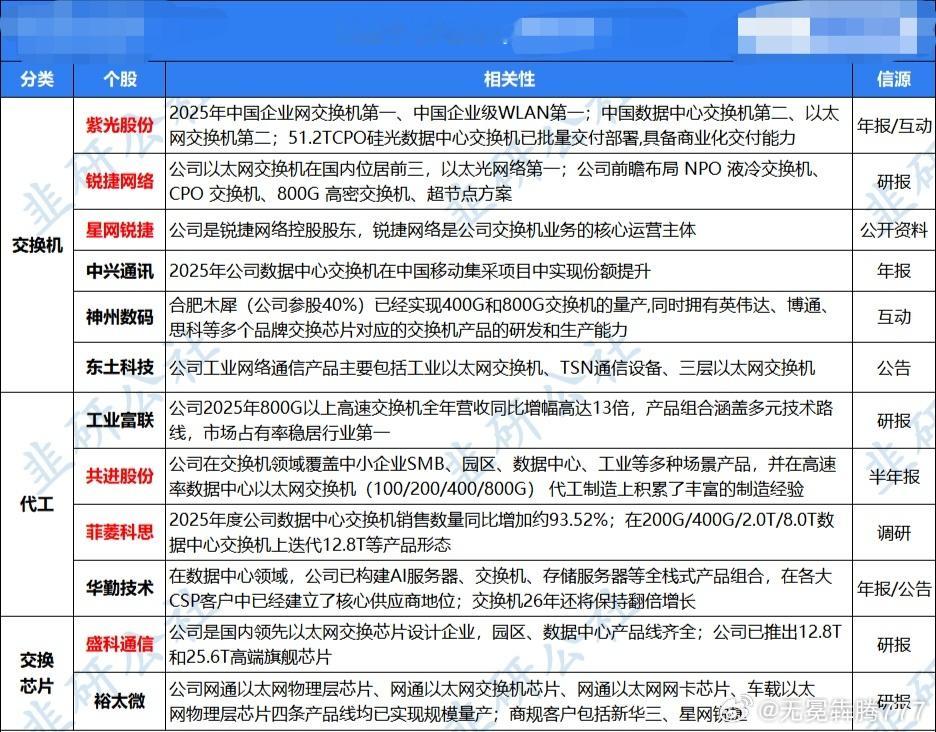Click 年报/互动 source in 紫光股份 row
This screenshot has width=936, height=732.
(x=894, y=125)
